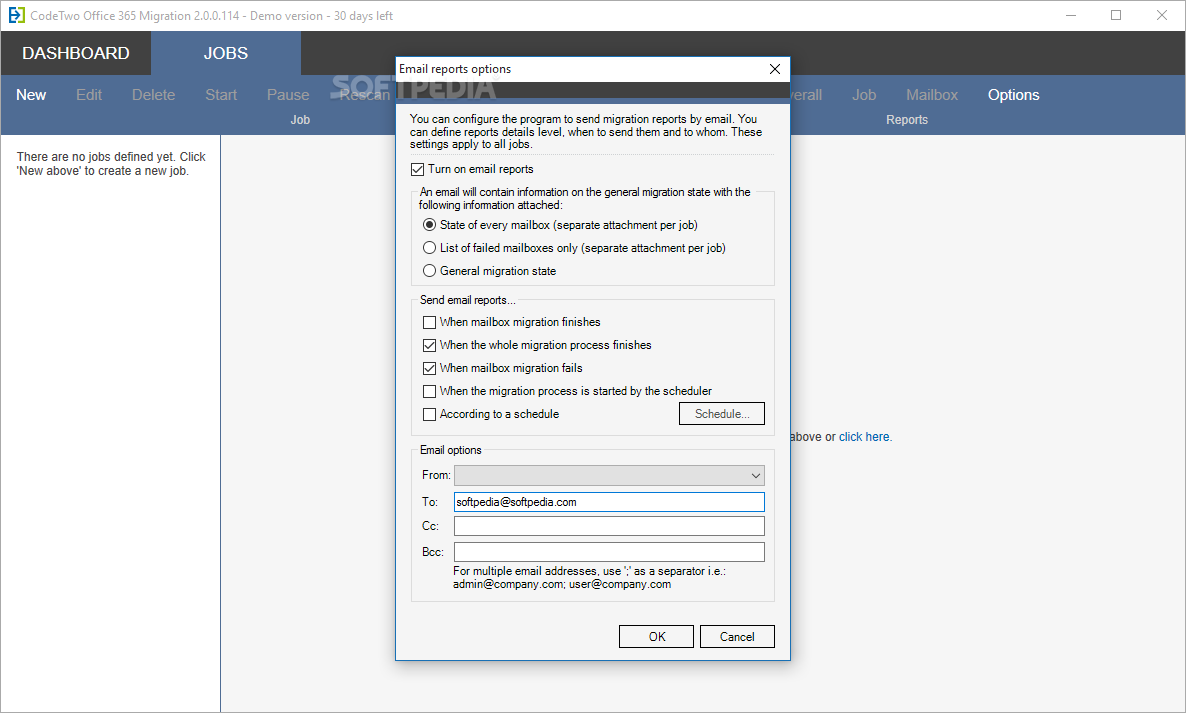Click the Edit toolbar item
Viewport: 1186px width, 713px height.
point(88,95)
